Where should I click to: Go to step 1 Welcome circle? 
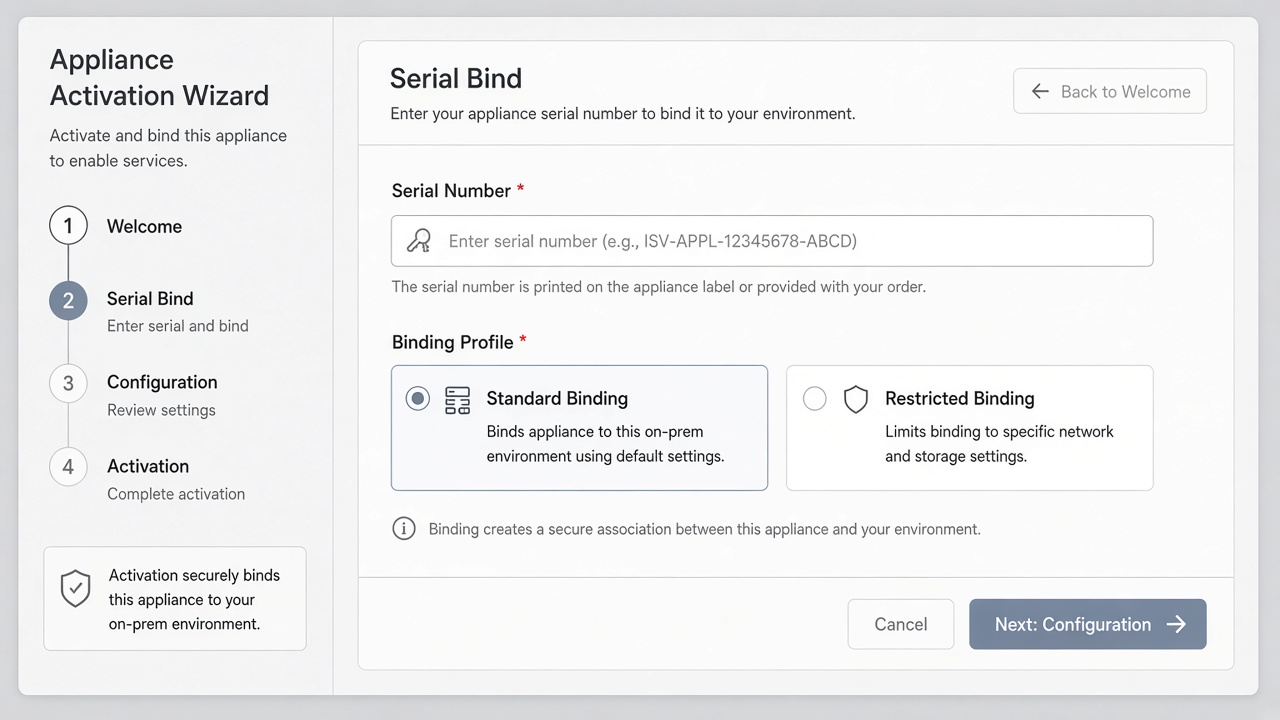point(68,226)
